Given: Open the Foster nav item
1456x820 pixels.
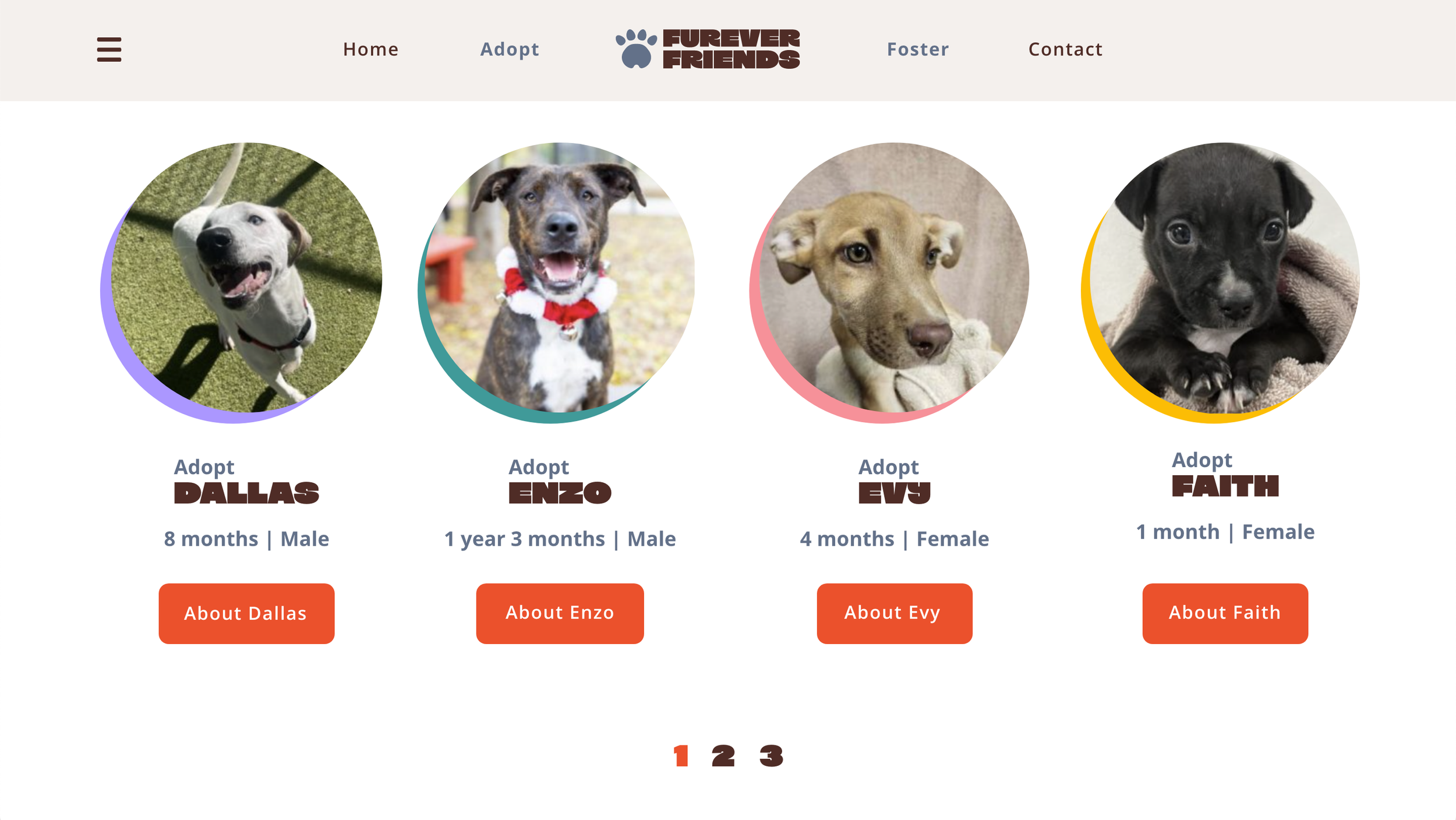Looking at the screenshot, I should (x=918, y=50).
